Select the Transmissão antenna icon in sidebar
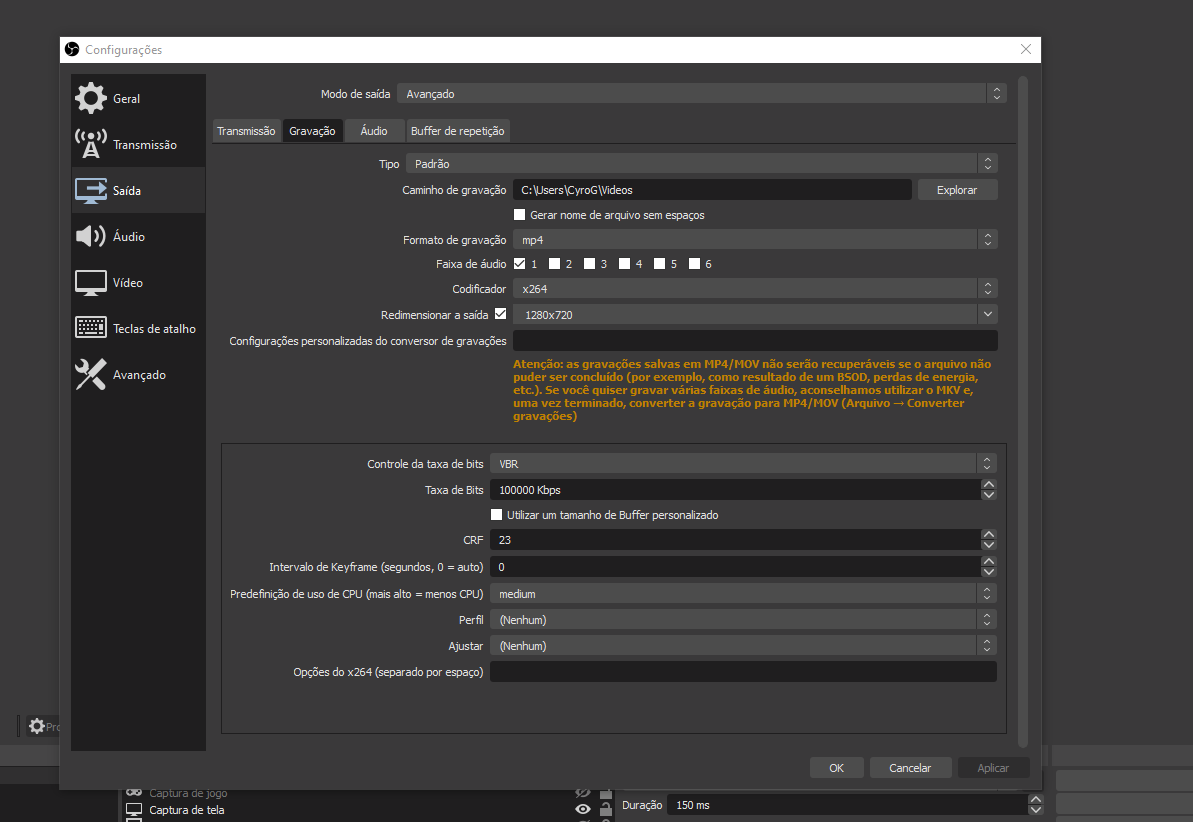This screenshot has width=1193, height=822. tap(91, 144)
